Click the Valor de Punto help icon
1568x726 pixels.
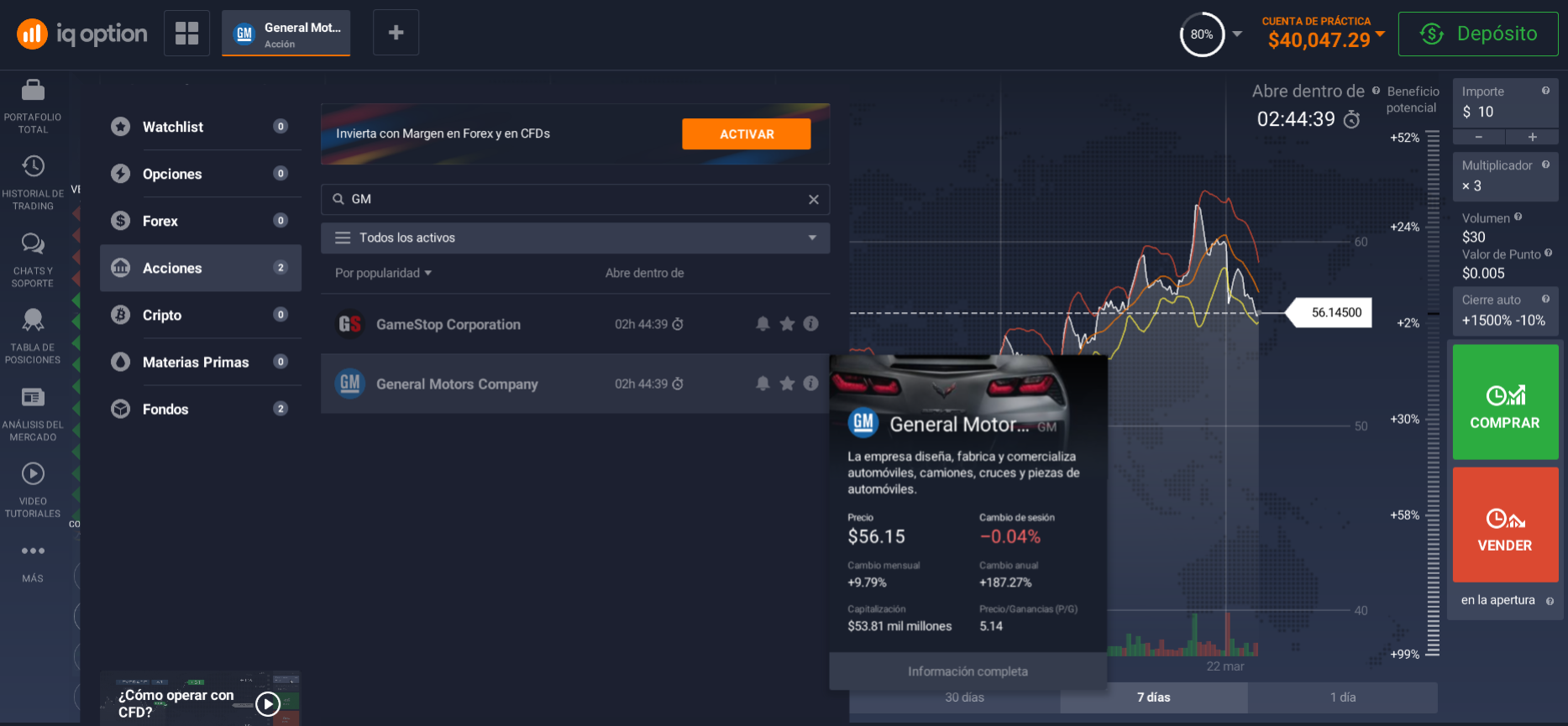point(1548,253)
